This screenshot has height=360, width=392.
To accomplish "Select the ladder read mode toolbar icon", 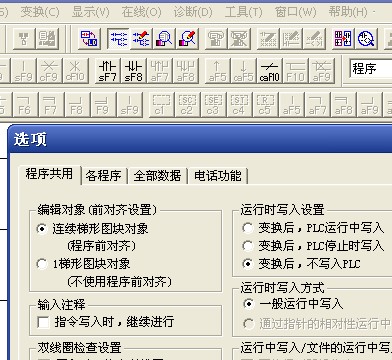I will point(118,39).
